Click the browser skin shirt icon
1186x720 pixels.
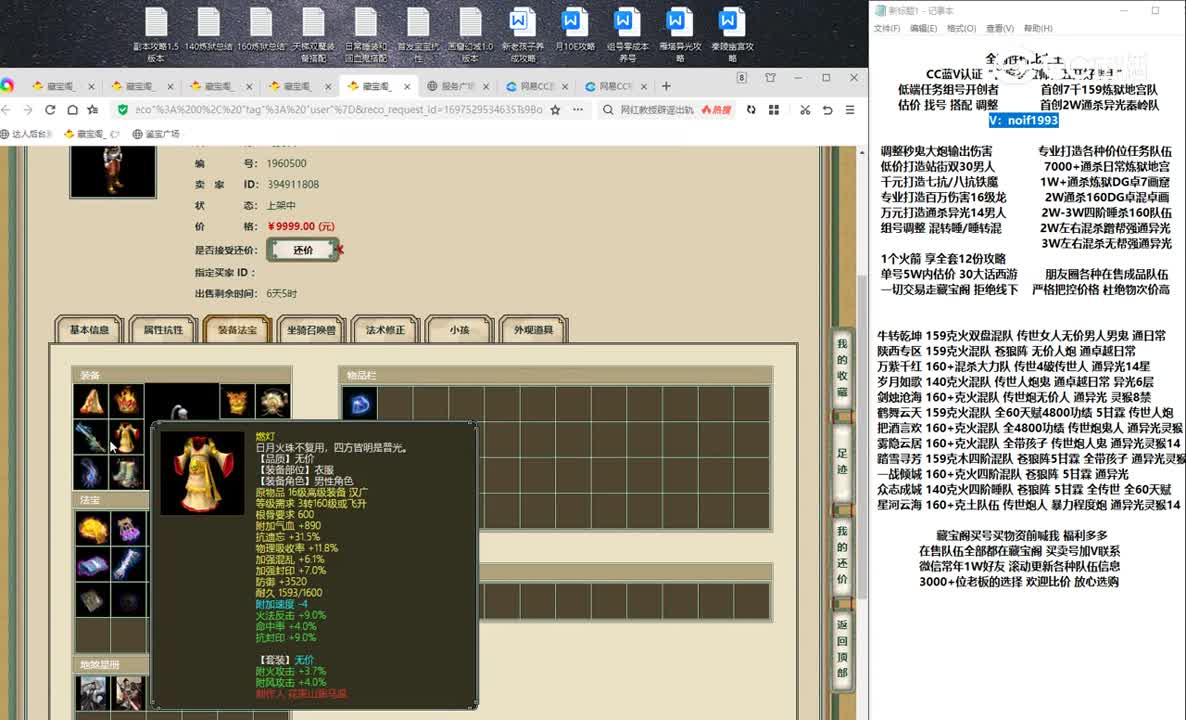(770, 78)
